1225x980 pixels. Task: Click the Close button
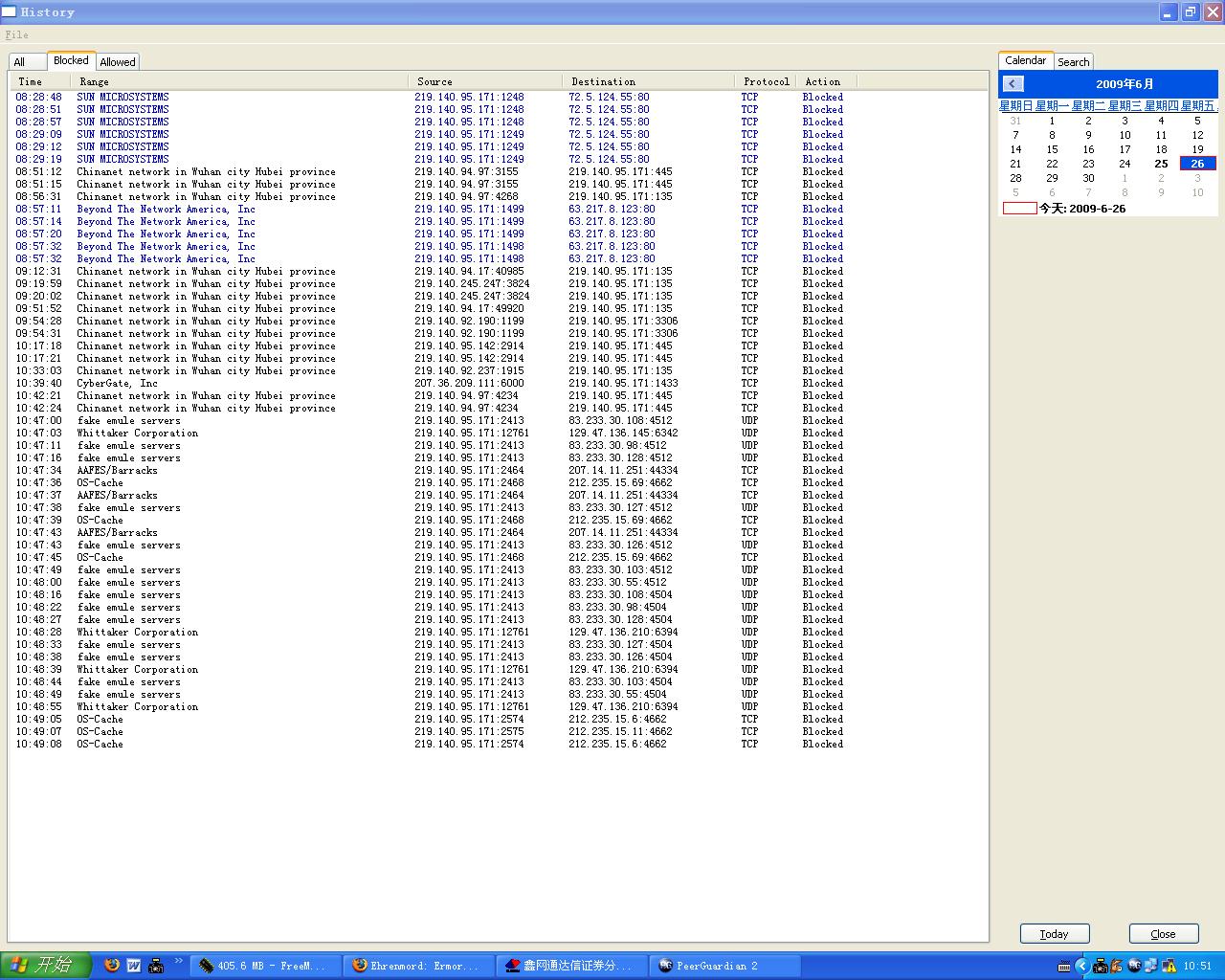pos(1163,934)
